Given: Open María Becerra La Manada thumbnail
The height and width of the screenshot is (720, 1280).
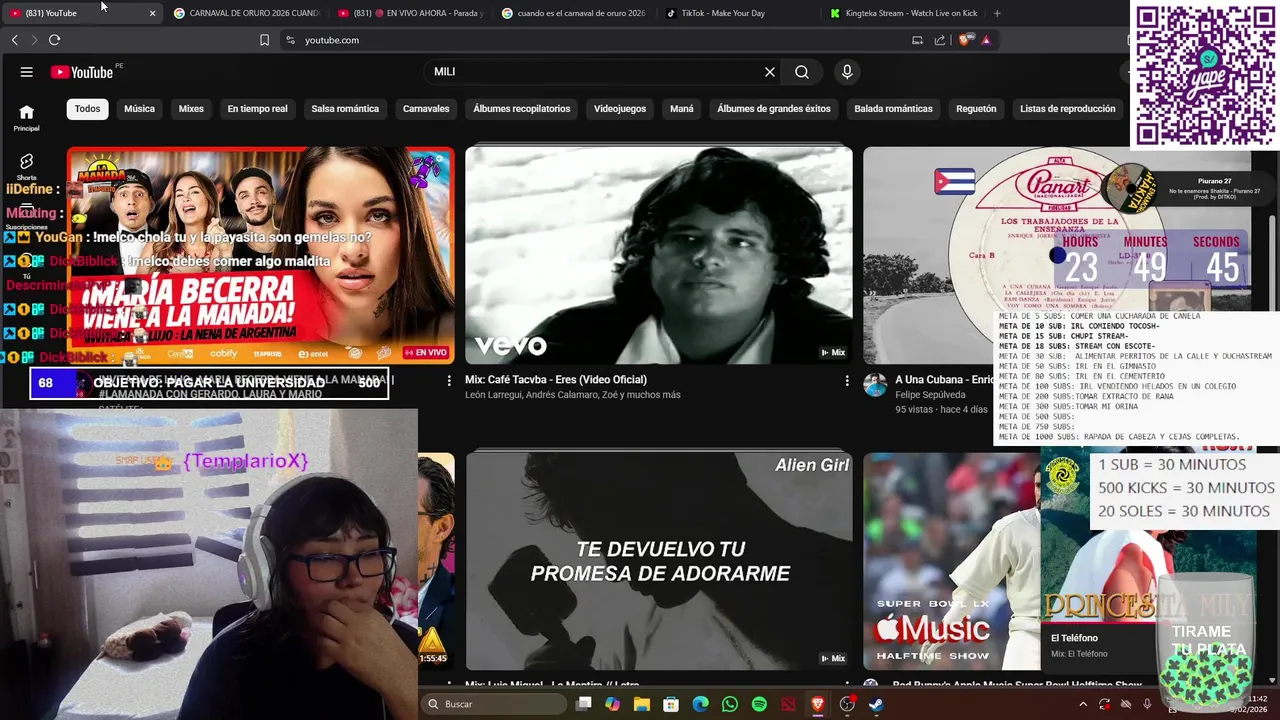Looking at the screenshot, I should [x=260, y=255].
